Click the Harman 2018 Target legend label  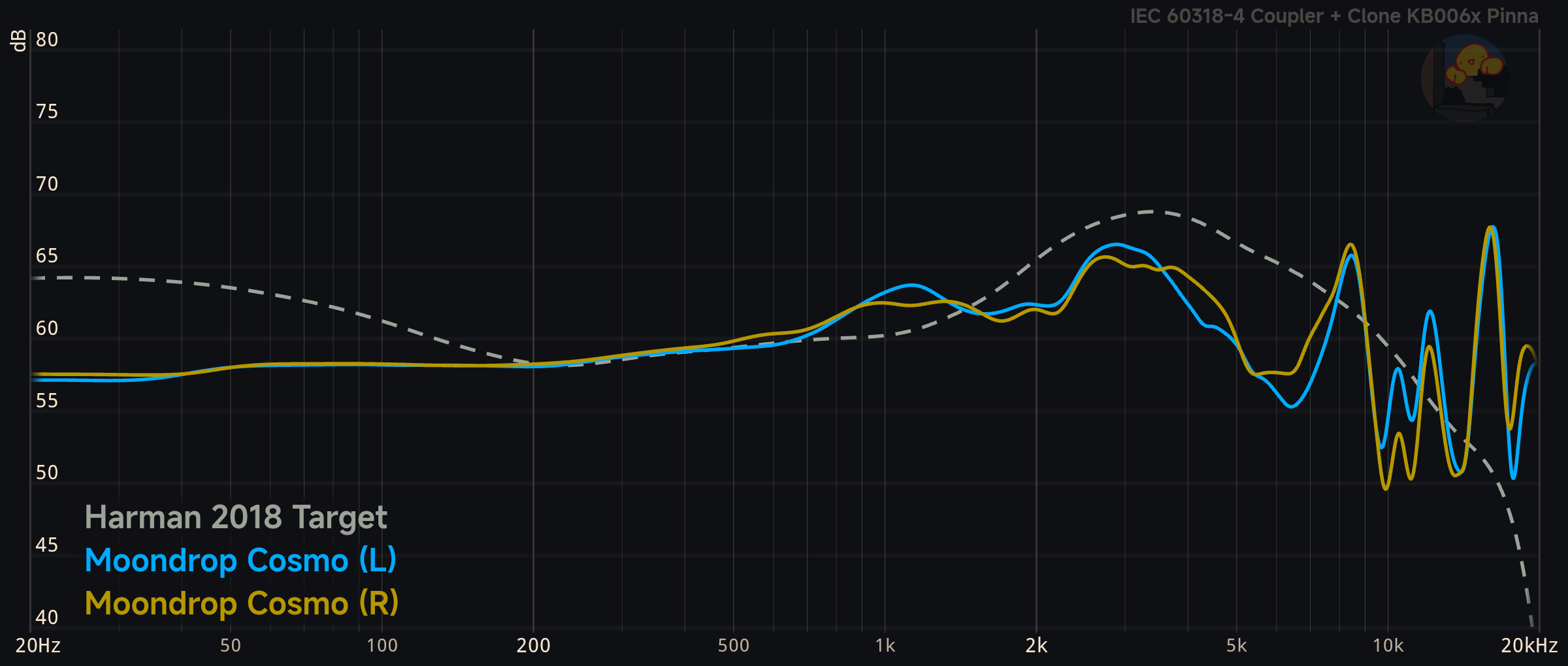(x=236, y=518)
